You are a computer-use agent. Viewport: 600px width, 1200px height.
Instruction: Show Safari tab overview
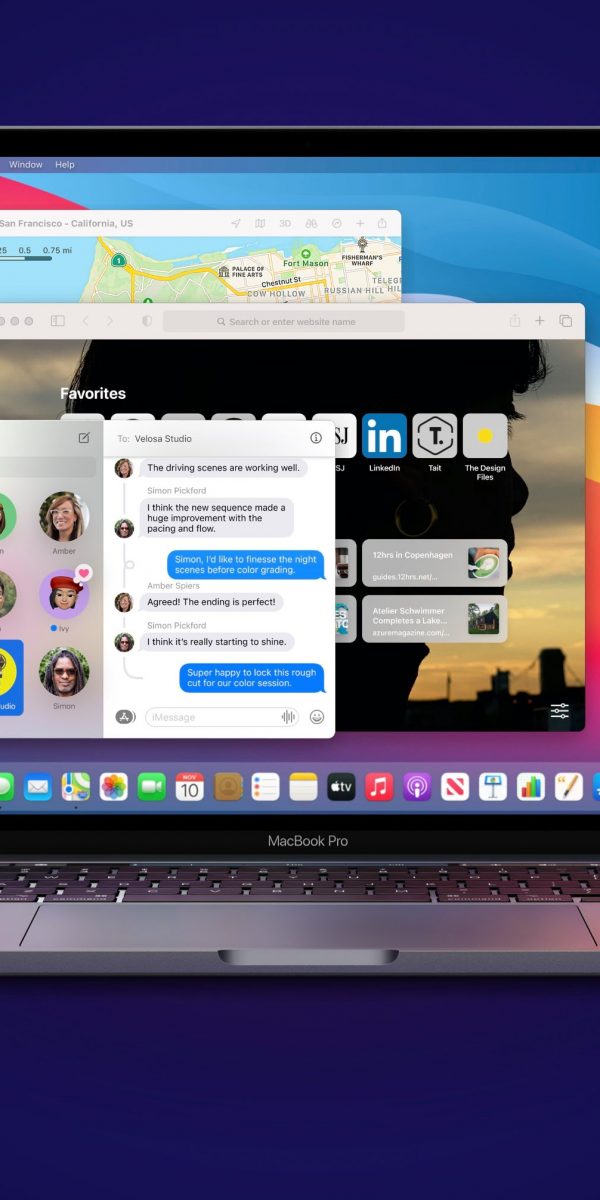tap(566, 321)
